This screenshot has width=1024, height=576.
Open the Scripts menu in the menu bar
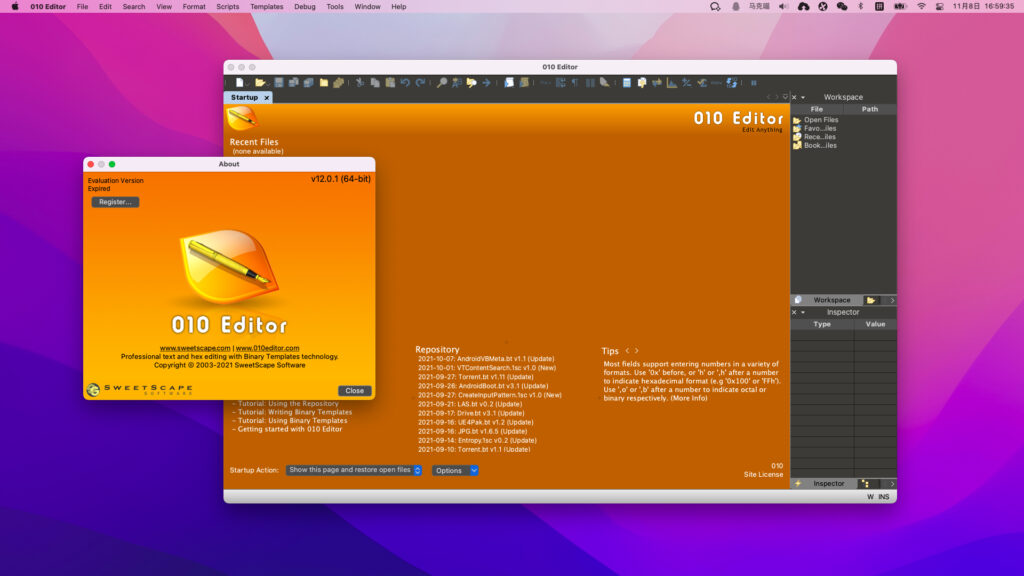[227, 5]
